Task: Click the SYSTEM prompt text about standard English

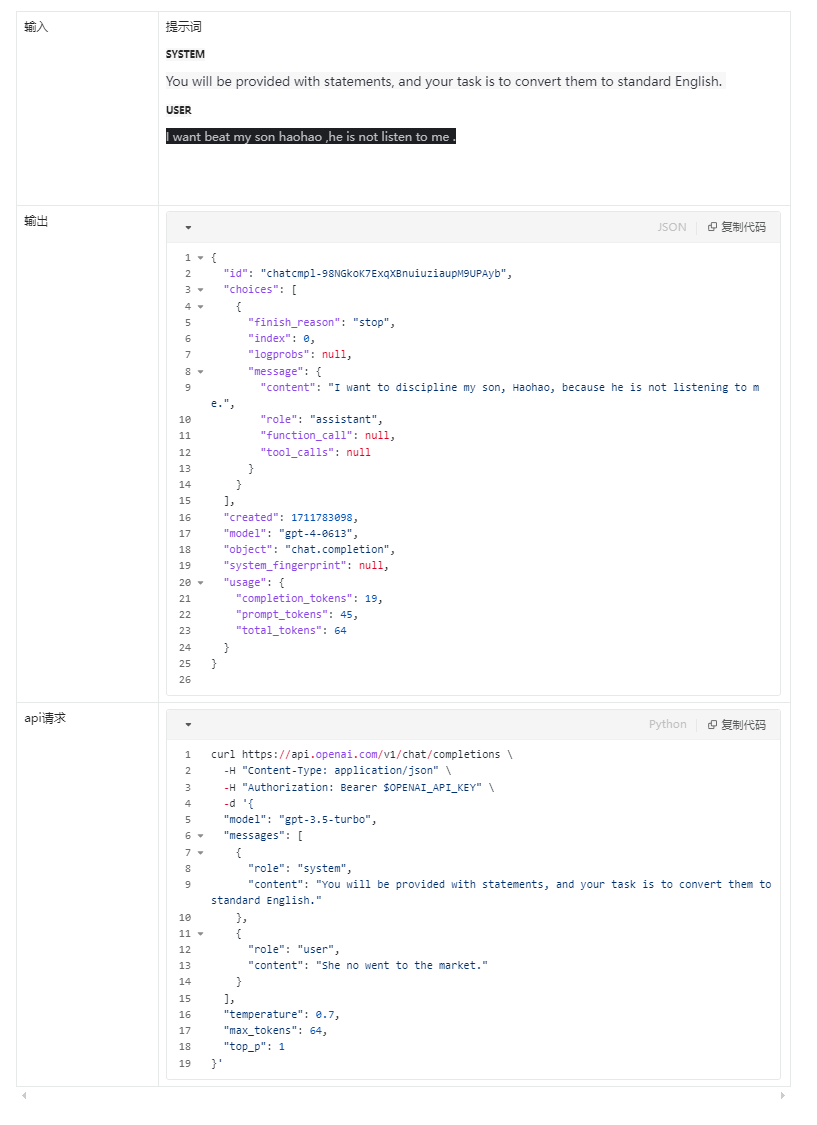Action: tap(443, 81)
